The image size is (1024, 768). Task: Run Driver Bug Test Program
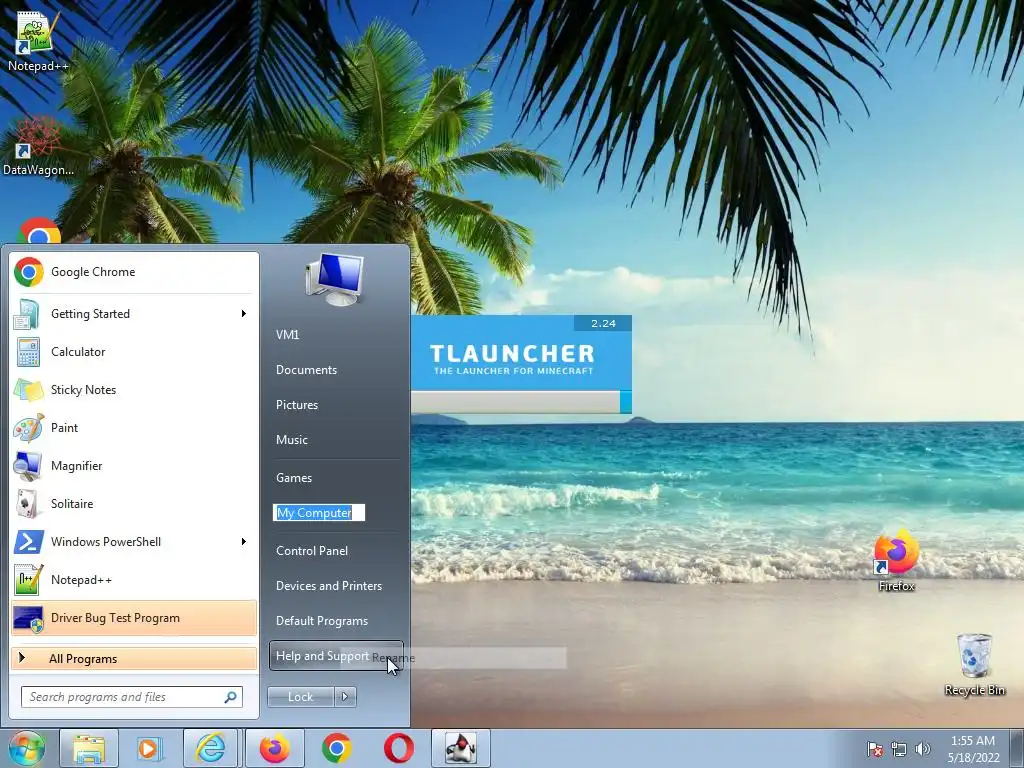click(134, 618)
